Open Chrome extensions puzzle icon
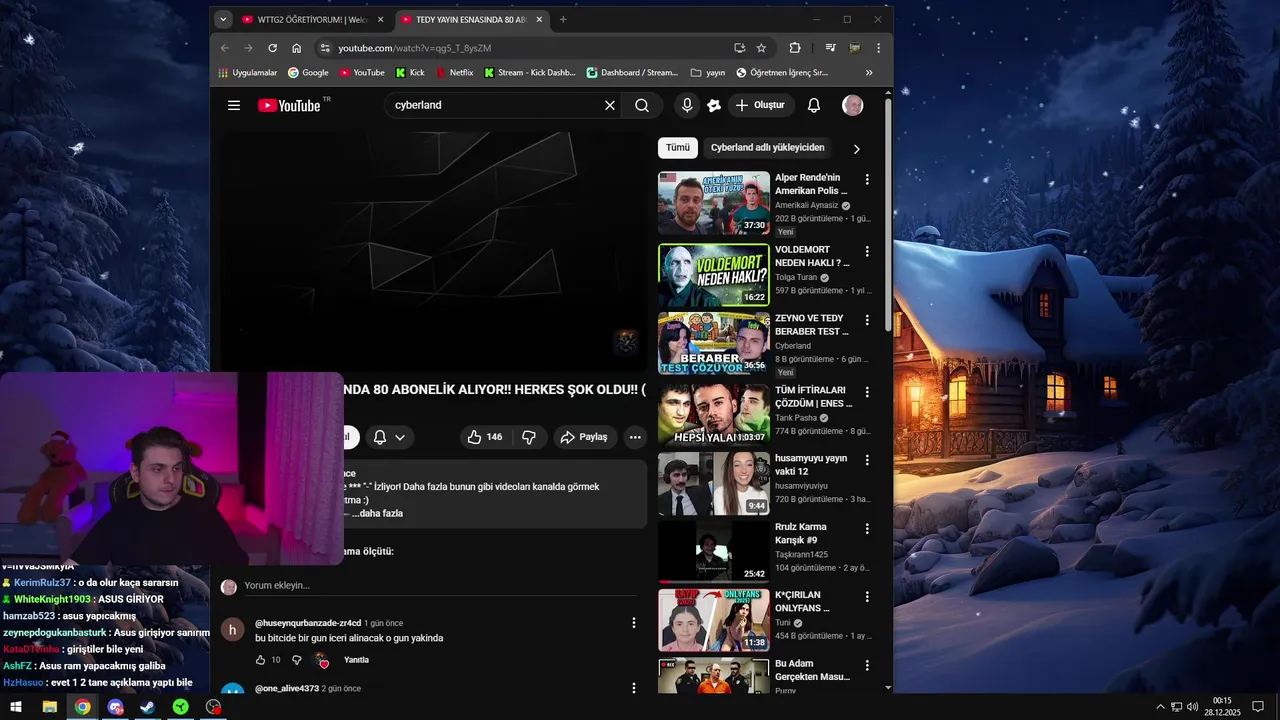Viewport: 1280px width, 720px height. (x=795, y=48)
